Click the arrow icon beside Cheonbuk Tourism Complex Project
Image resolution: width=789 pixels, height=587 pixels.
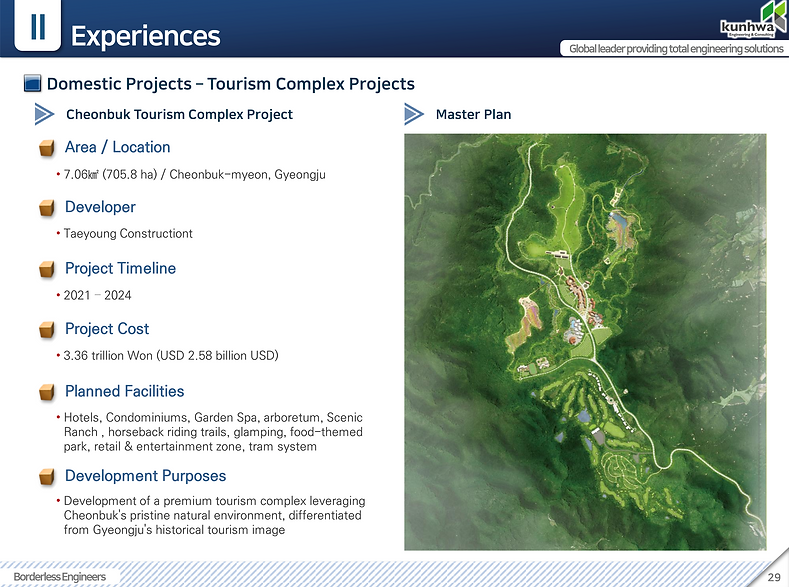tap(44, 114)
